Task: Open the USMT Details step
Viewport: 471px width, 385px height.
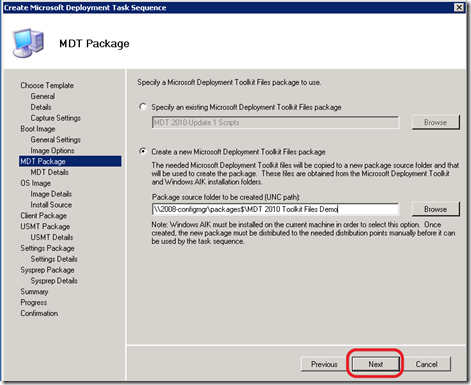Action: point(52,237)
